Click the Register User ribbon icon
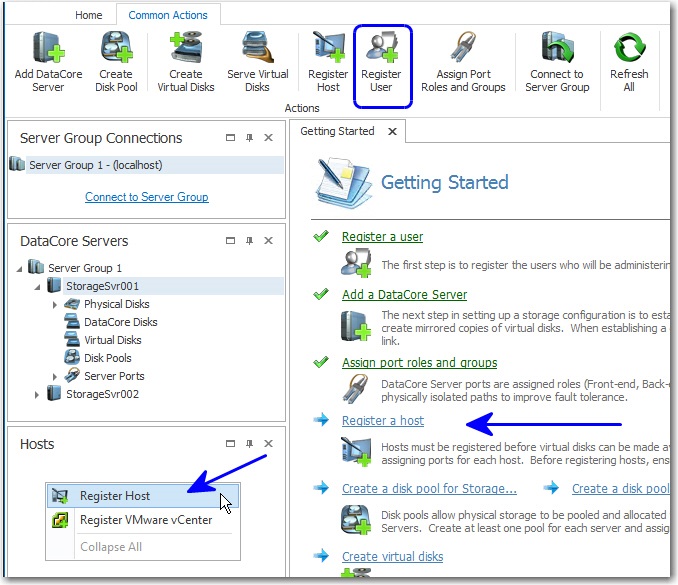Image resolution: width=678 pixels, height=585 pixels. click(x=381, y=47)
